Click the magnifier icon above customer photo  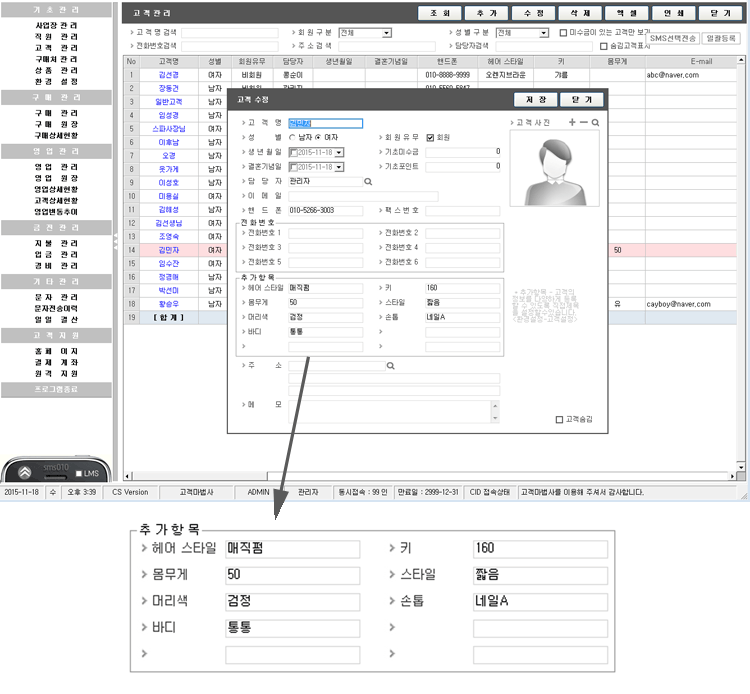(596, 122)
